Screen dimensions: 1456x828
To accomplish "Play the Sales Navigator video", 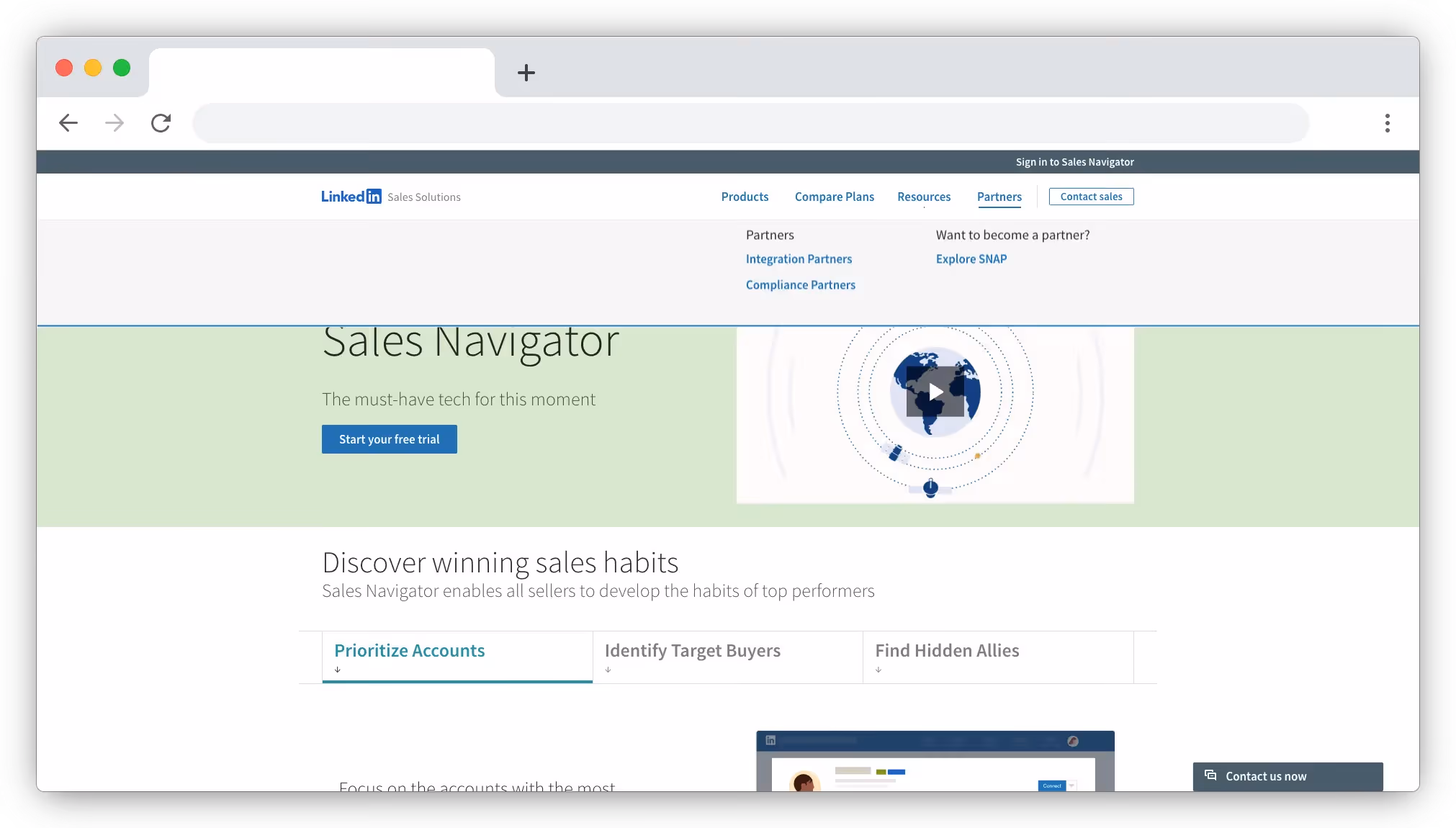I will [934, 392].
